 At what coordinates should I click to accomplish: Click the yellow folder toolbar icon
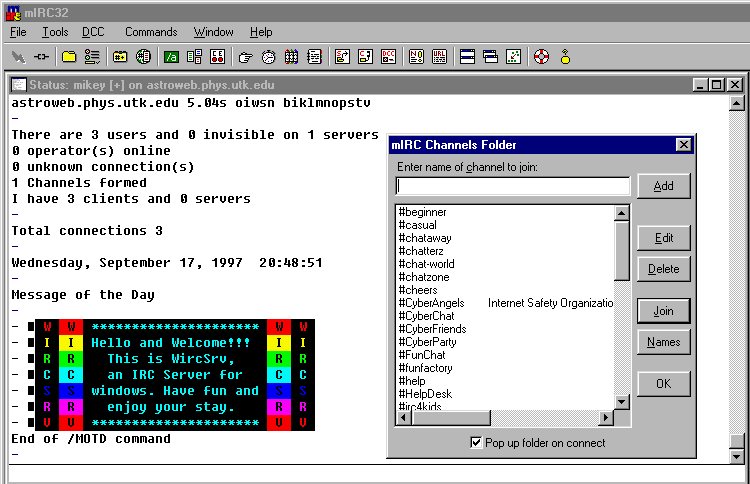[x=69, y=57]
